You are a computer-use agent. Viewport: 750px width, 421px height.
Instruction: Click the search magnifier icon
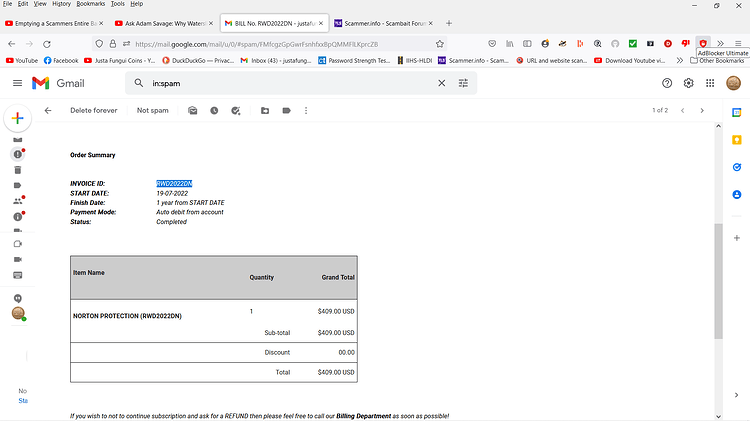139,83
